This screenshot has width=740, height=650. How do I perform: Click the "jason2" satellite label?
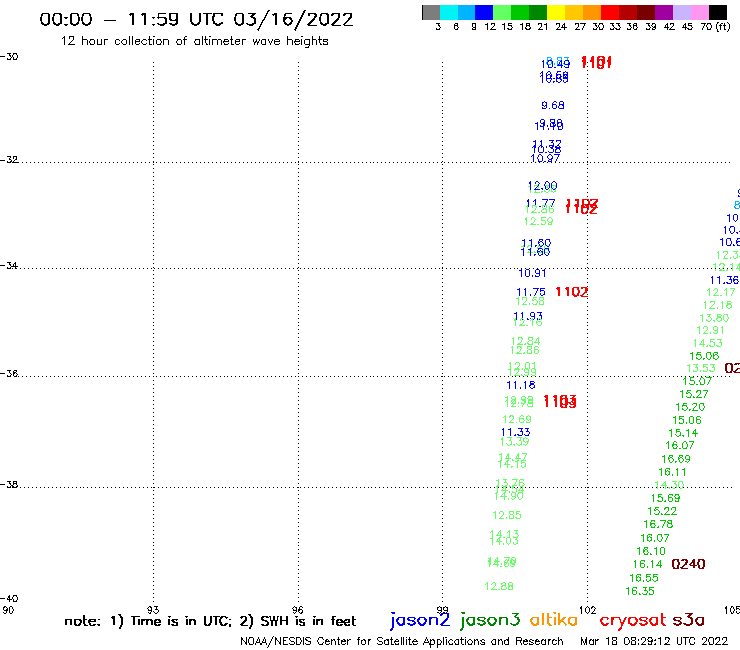click(x=420, y=620)
